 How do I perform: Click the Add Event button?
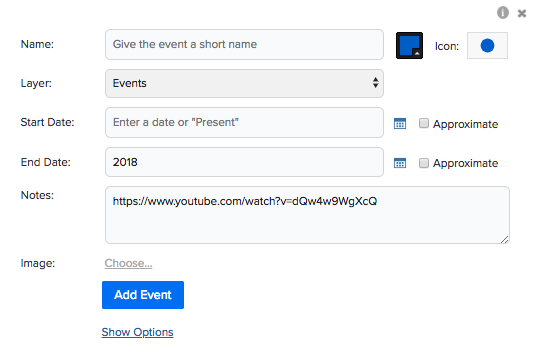tap(143, 295)
